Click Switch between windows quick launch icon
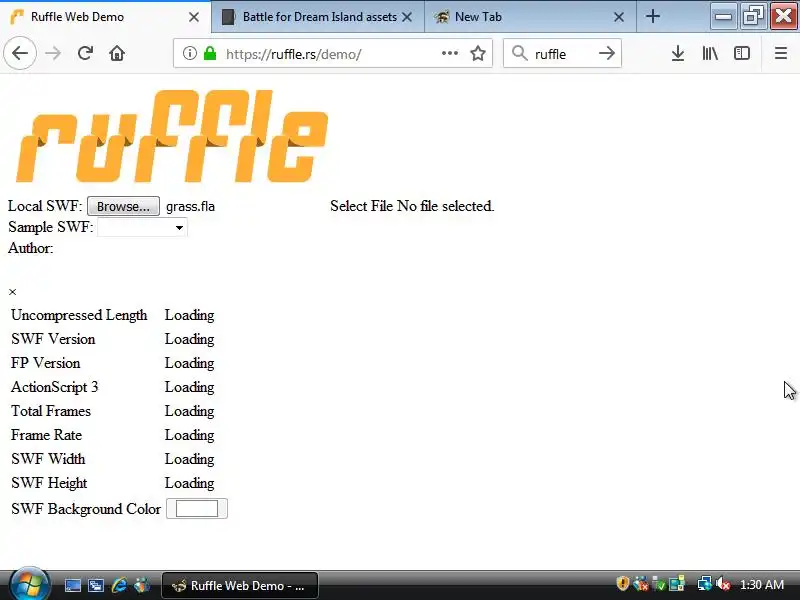 [x=96, y=585]
